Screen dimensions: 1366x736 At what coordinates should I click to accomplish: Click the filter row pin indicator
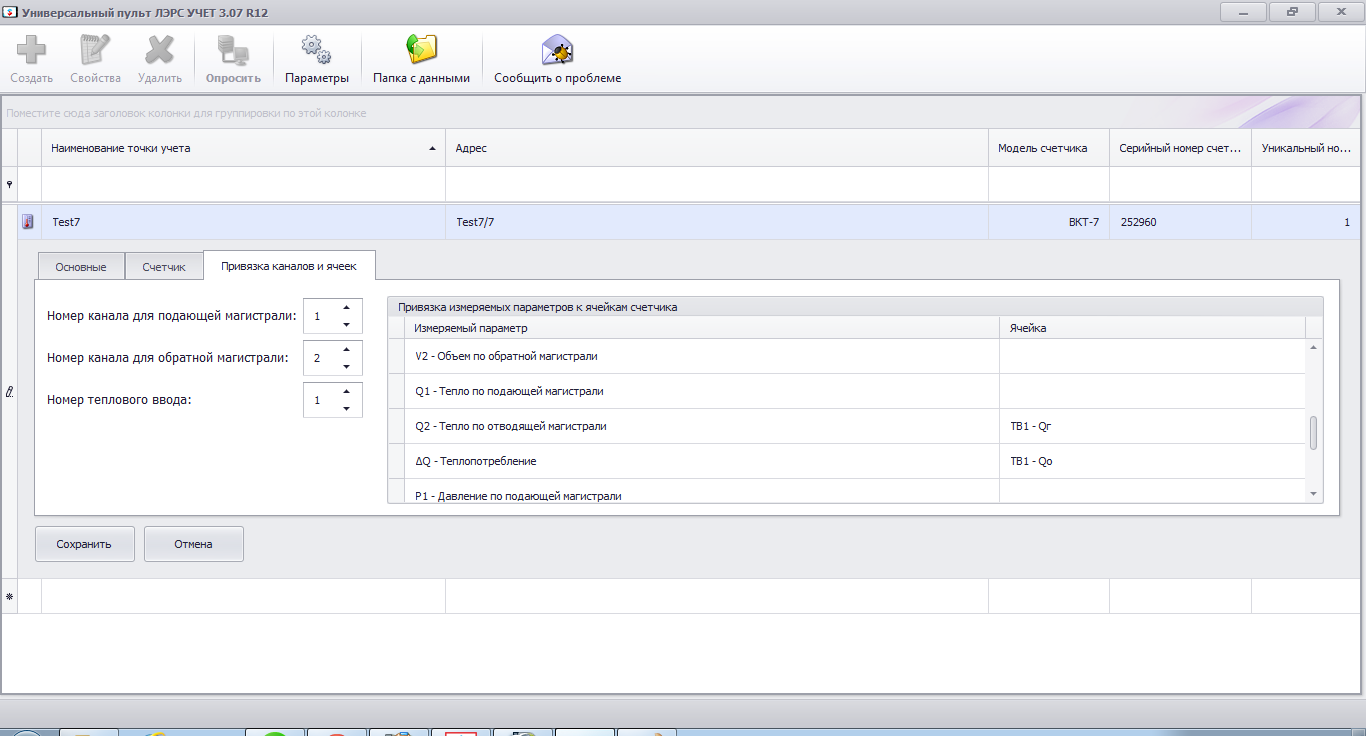tap(10, 184)
